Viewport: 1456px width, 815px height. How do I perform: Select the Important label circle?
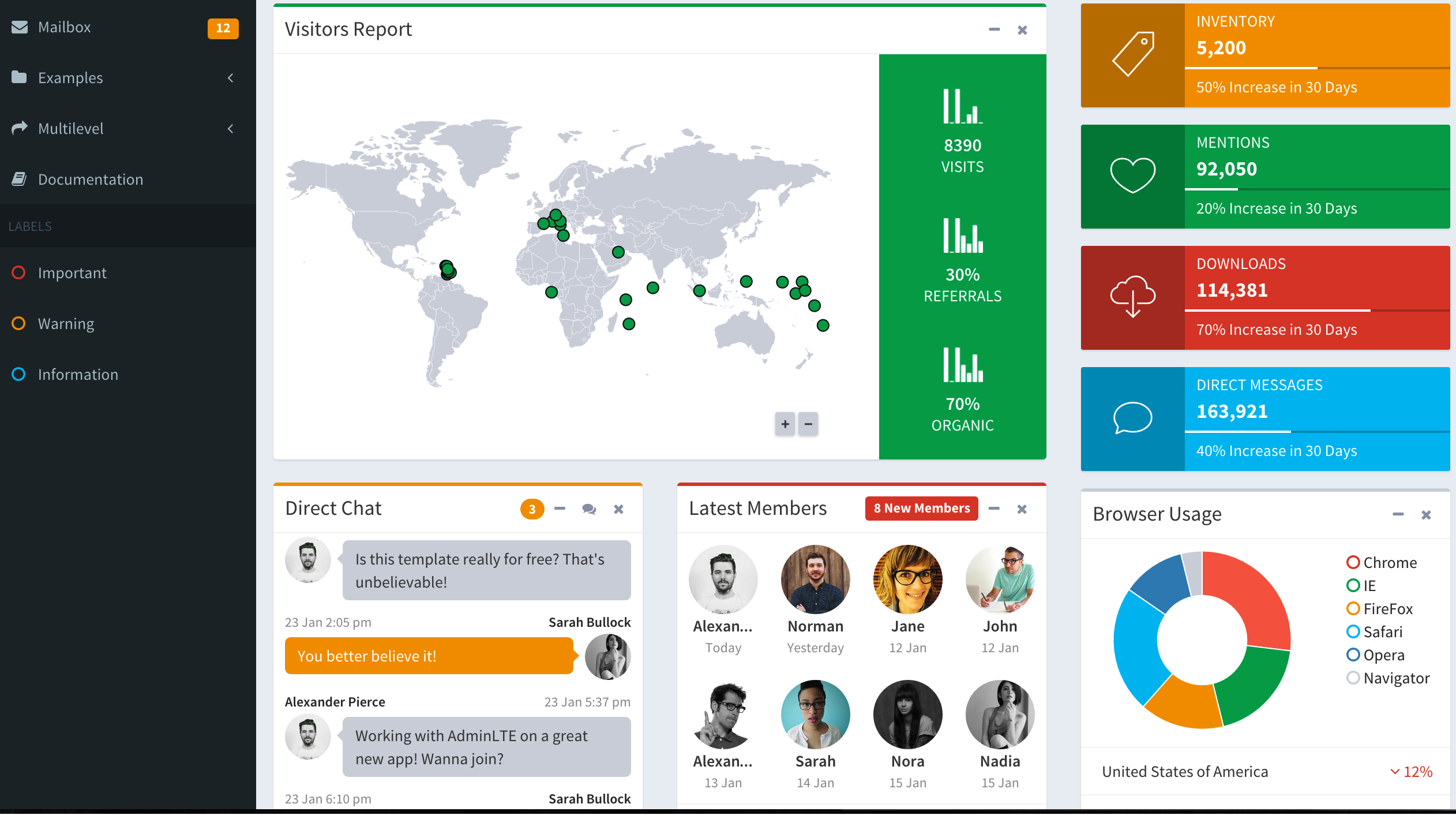(x=18, y=273)
